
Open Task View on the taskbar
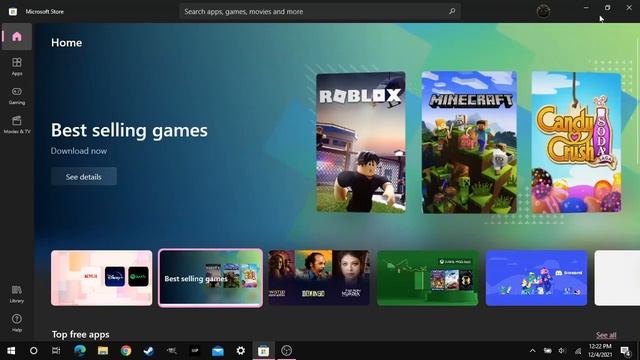pos(56,351)
